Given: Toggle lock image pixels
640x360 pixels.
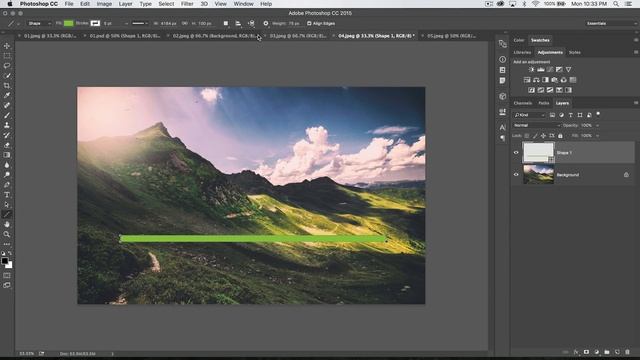Looking at the screenshot, I should pos(535,136).
